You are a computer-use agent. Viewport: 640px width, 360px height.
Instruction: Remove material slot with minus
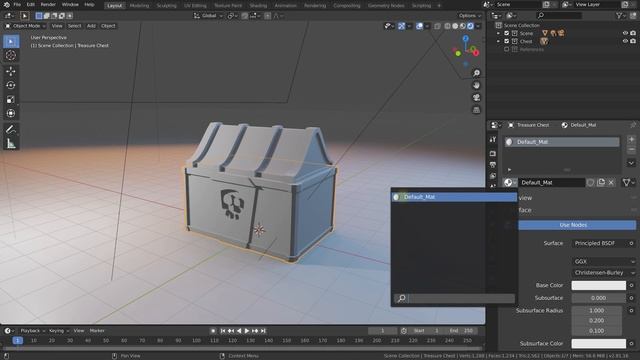[631, 149]
